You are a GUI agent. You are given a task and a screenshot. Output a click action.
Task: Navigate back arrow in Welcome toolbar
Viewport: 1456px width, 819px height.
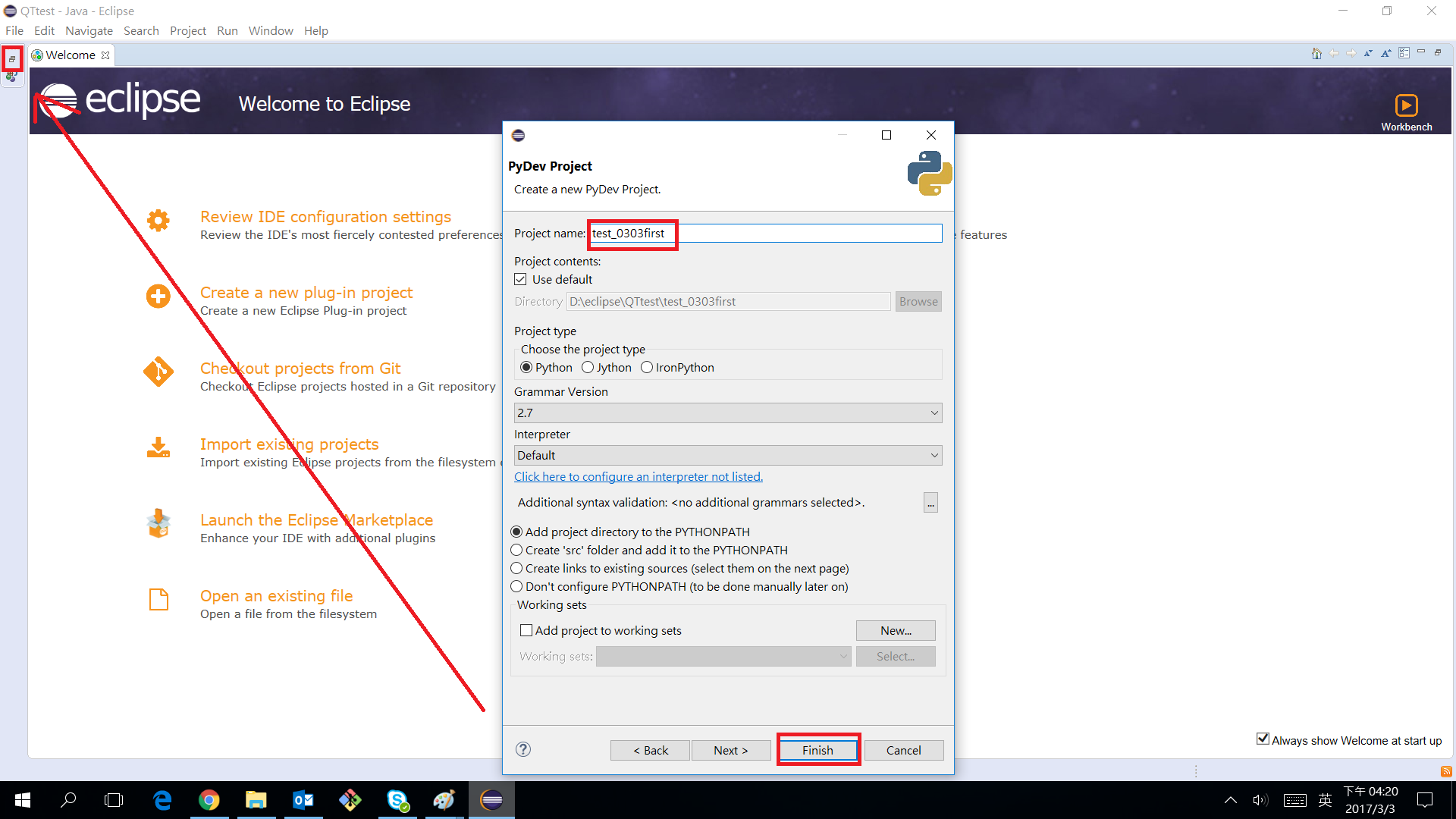(1334, 53)
